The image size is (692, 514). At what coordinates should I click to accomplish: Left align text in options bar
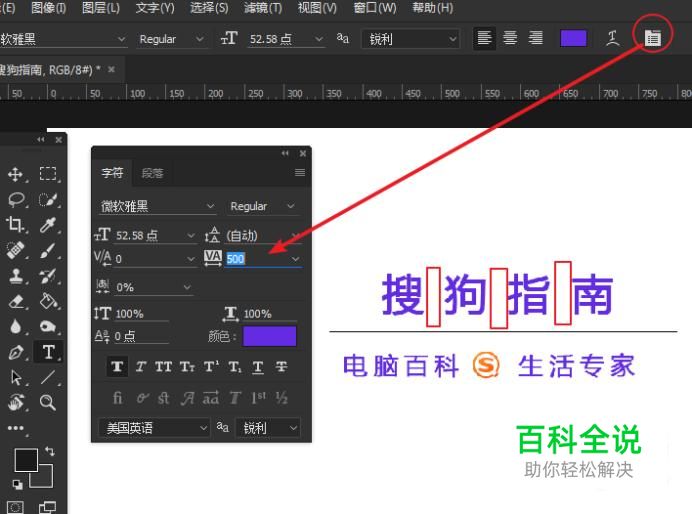click(x=485, y=38)
